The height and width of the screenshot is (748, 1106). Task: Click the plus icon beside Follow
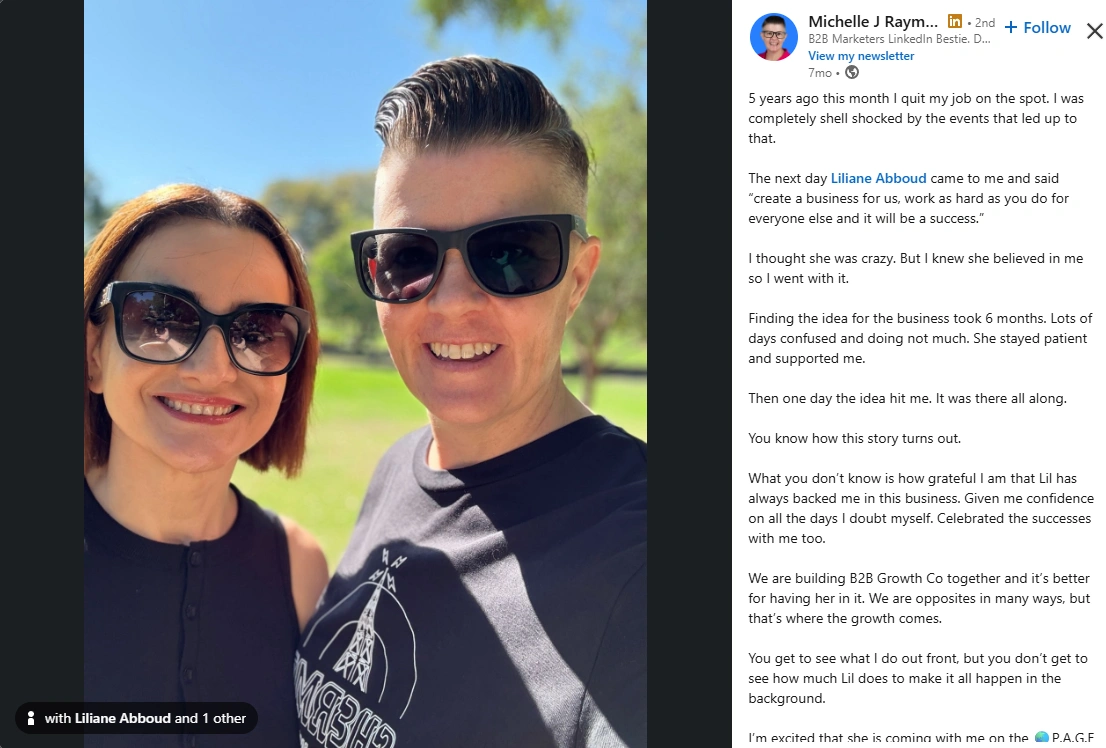tap(1011, 28)
